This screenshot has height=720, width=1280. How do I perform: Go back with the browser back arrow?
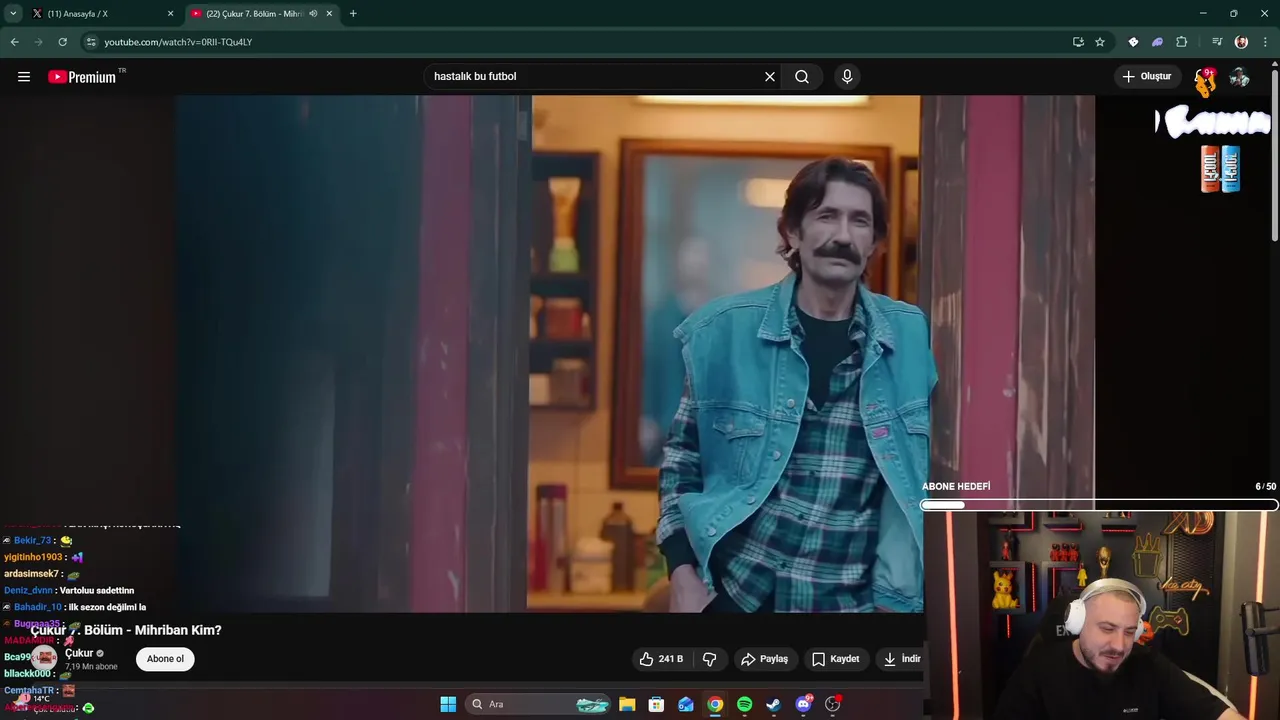[14, 42]
